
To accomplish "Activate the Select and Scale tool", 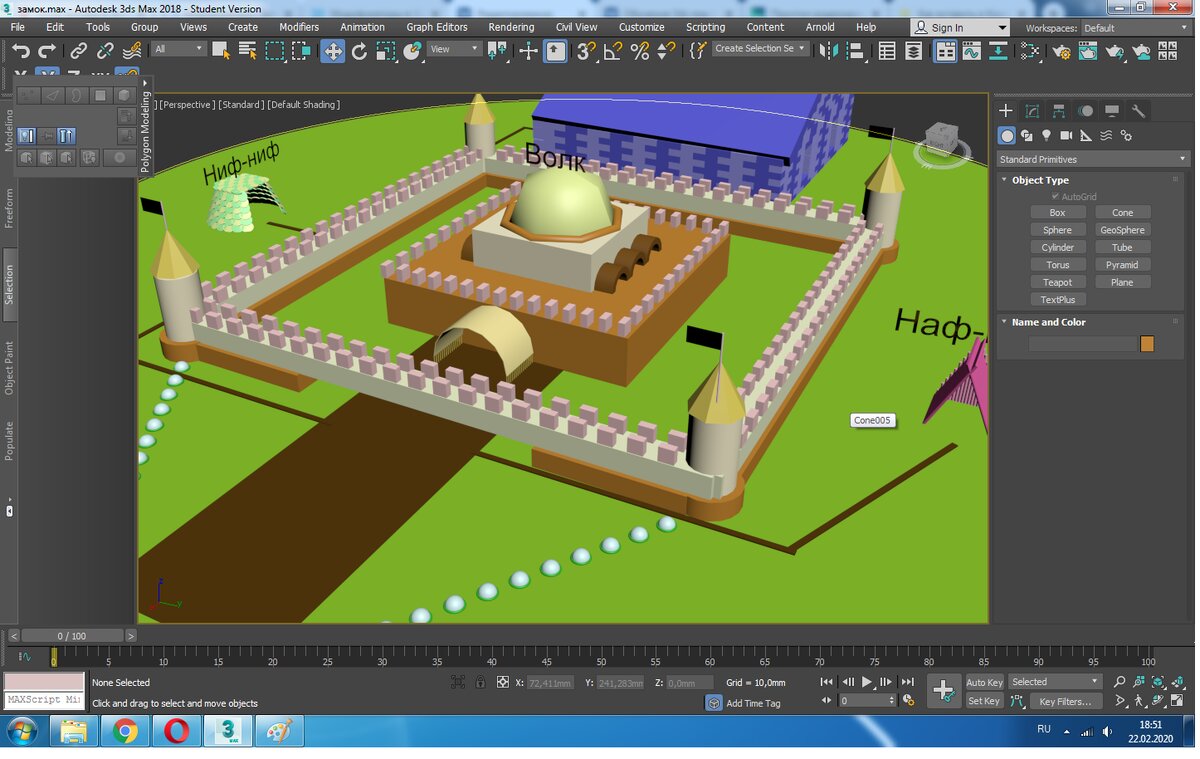I will point(386,51).
